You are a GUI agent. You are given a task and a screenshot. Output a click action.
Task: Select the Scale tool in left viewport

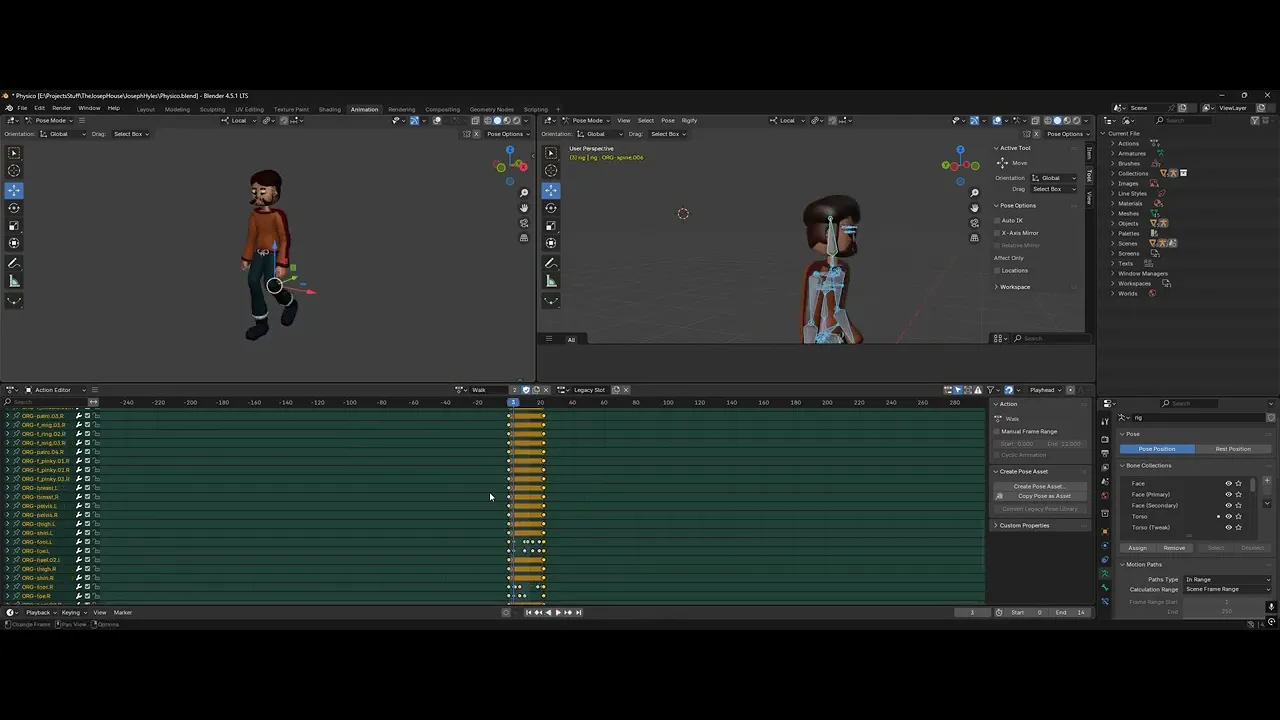coord(14,225)
